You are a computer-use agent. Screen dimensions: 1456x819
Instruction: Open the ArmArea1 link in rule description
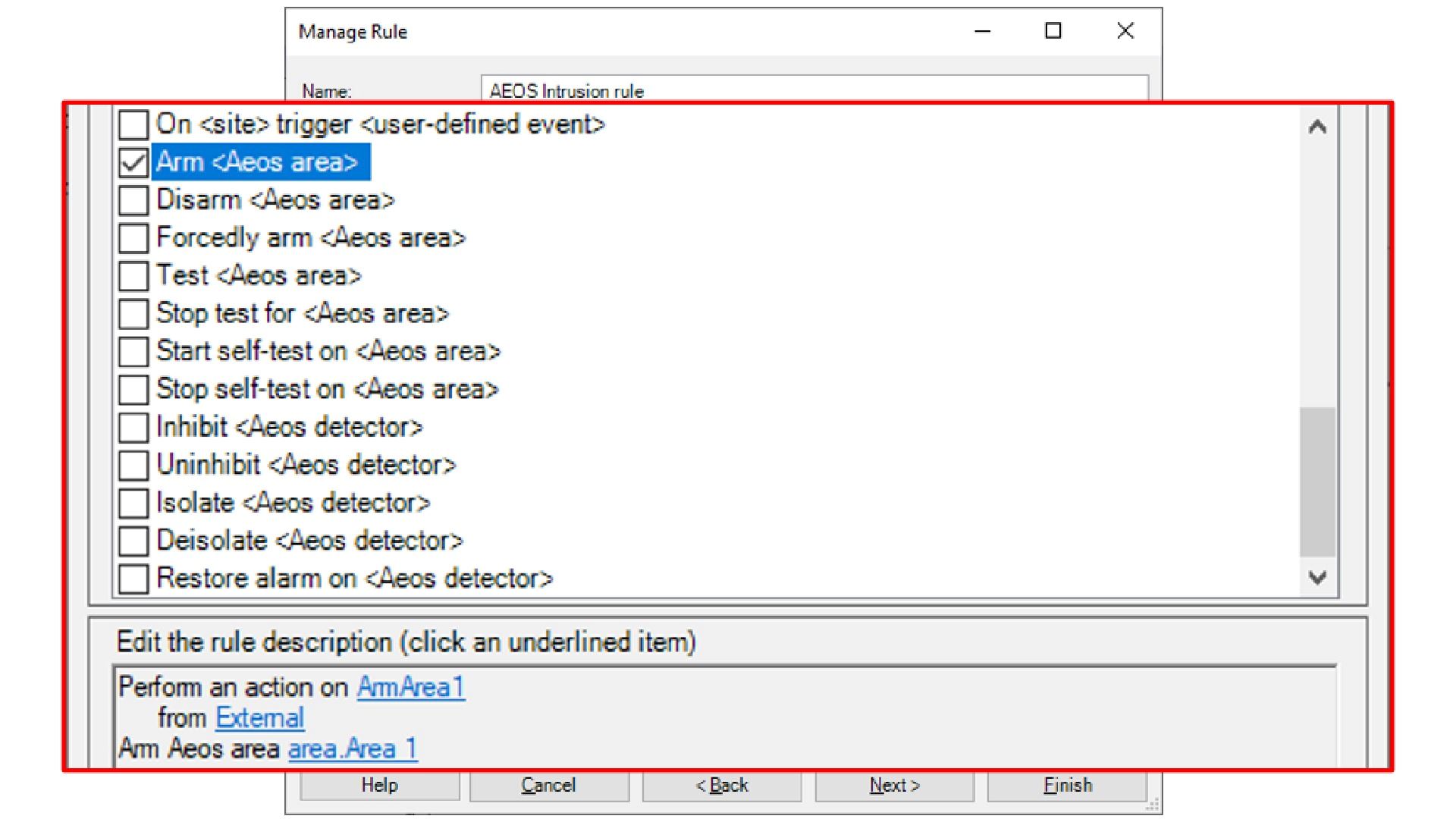point(410,687)
